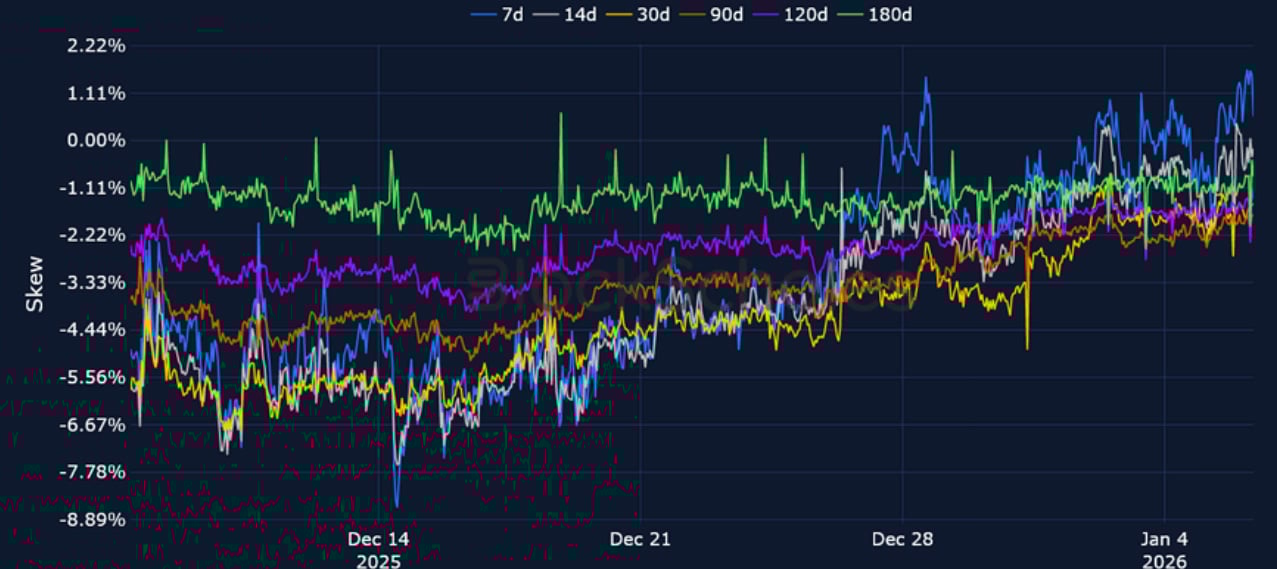Select the Dec 14 2025 x-axis label

[378, 549]
